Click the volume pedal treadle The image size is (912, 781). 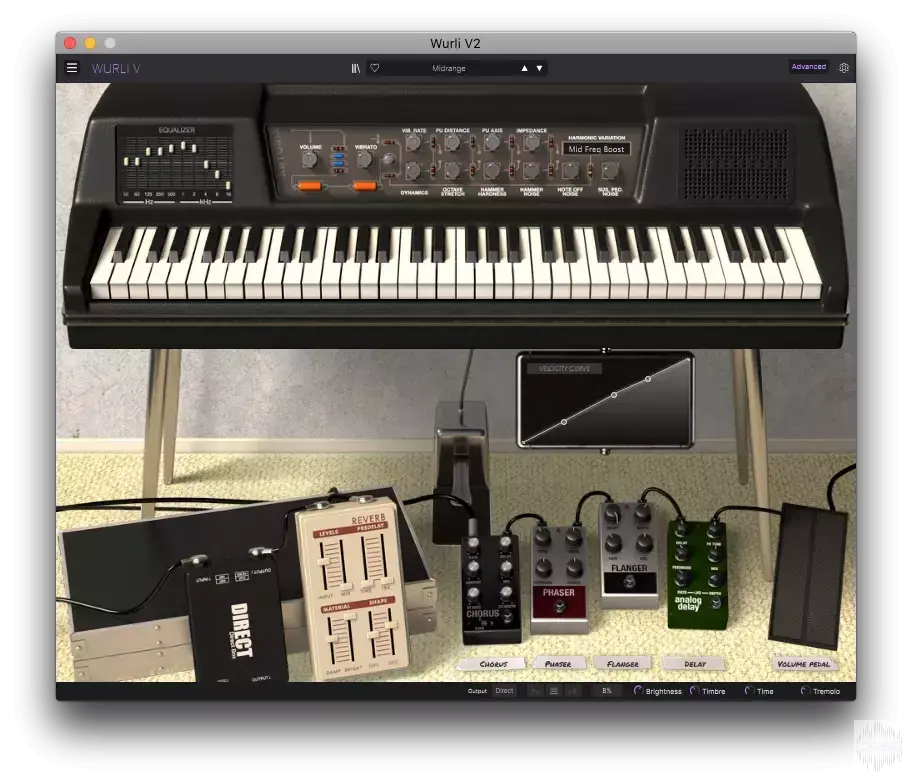pos(808,576)
